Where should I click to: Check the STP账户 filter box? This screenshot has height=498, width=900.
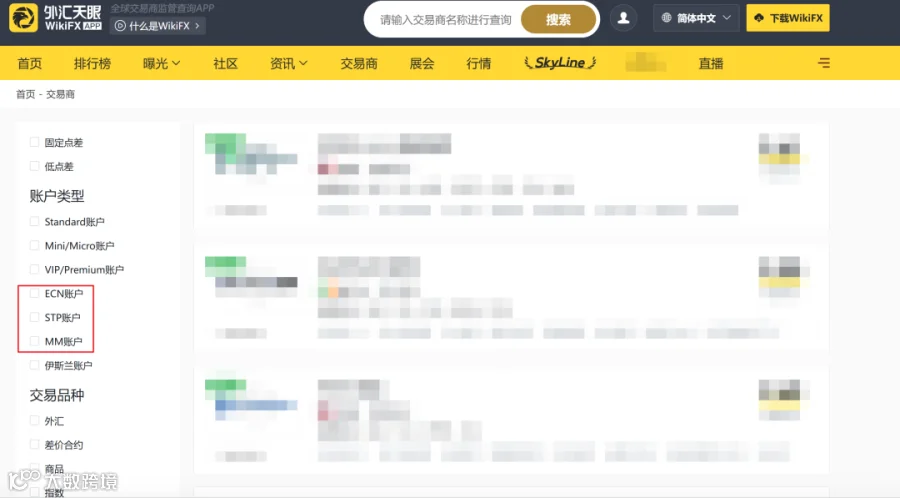point(34,317)
